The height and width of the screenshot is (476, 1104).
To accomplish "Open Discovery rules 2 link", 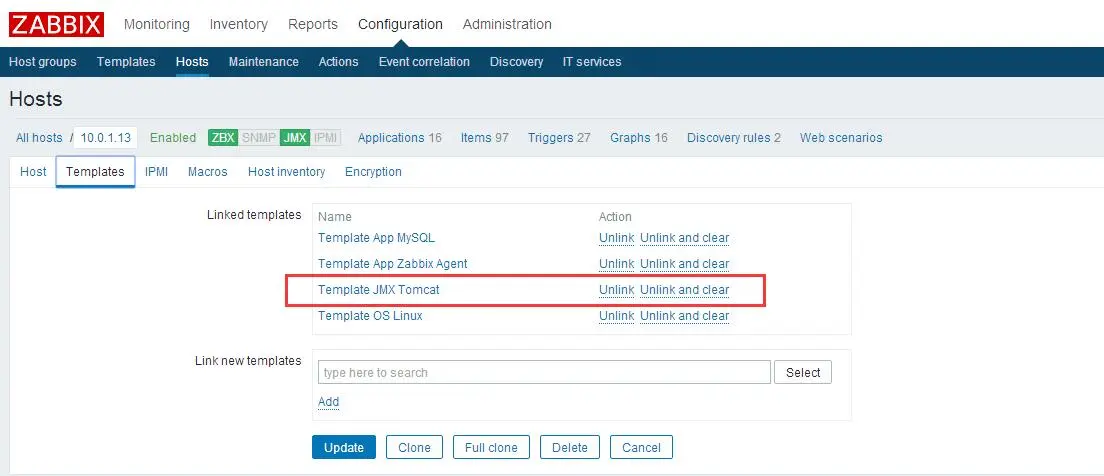I will pyautogui.click(x=734, y=138).
